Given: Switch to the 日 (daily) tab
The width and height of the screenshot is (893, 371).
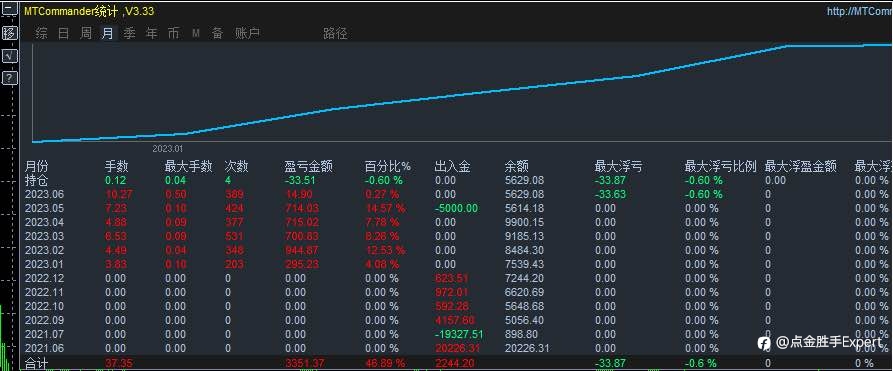Looking at the screenshot, I should point(63,33).
